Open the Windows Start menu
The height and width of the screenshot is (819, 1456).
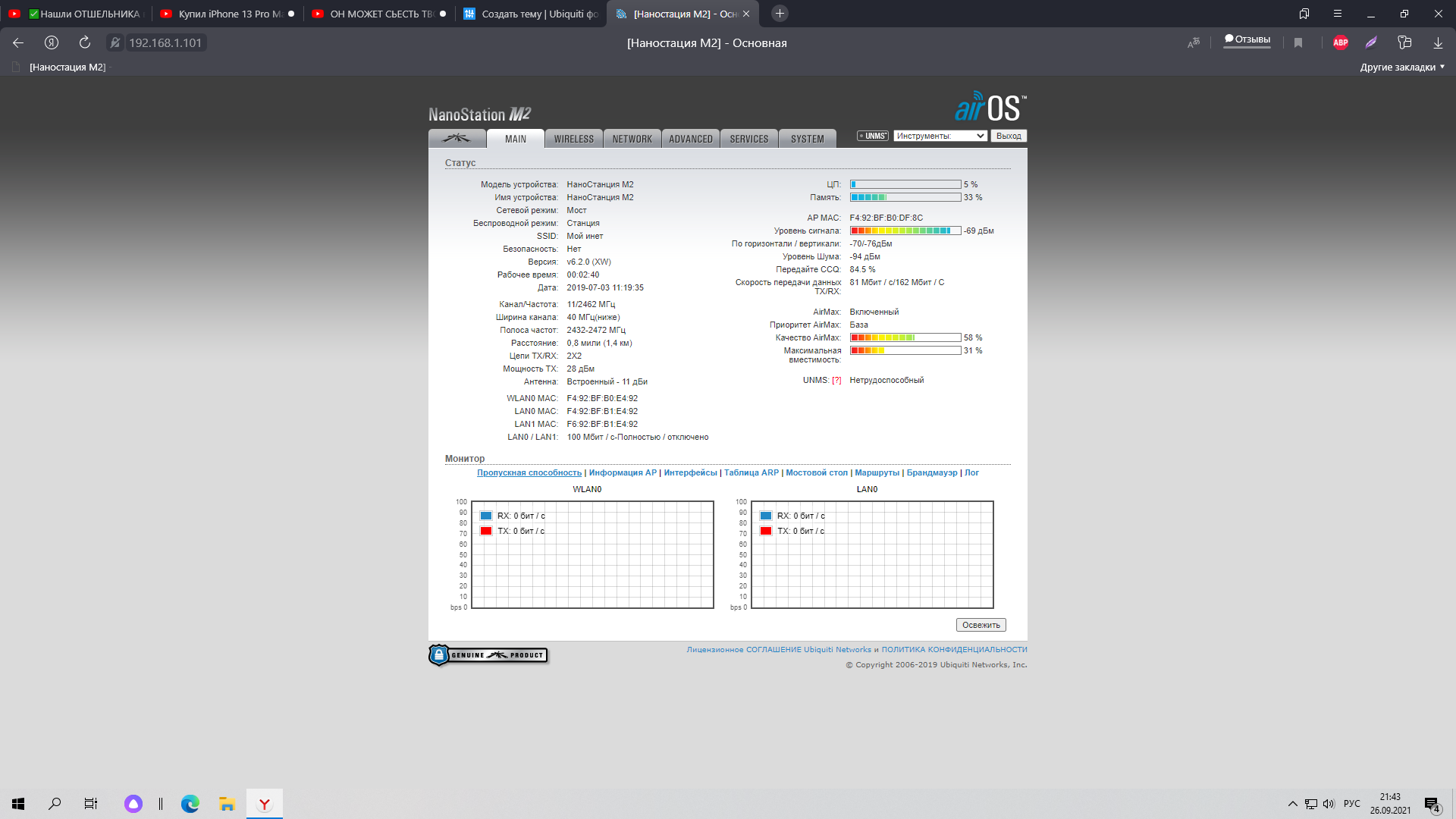point(18,804)
